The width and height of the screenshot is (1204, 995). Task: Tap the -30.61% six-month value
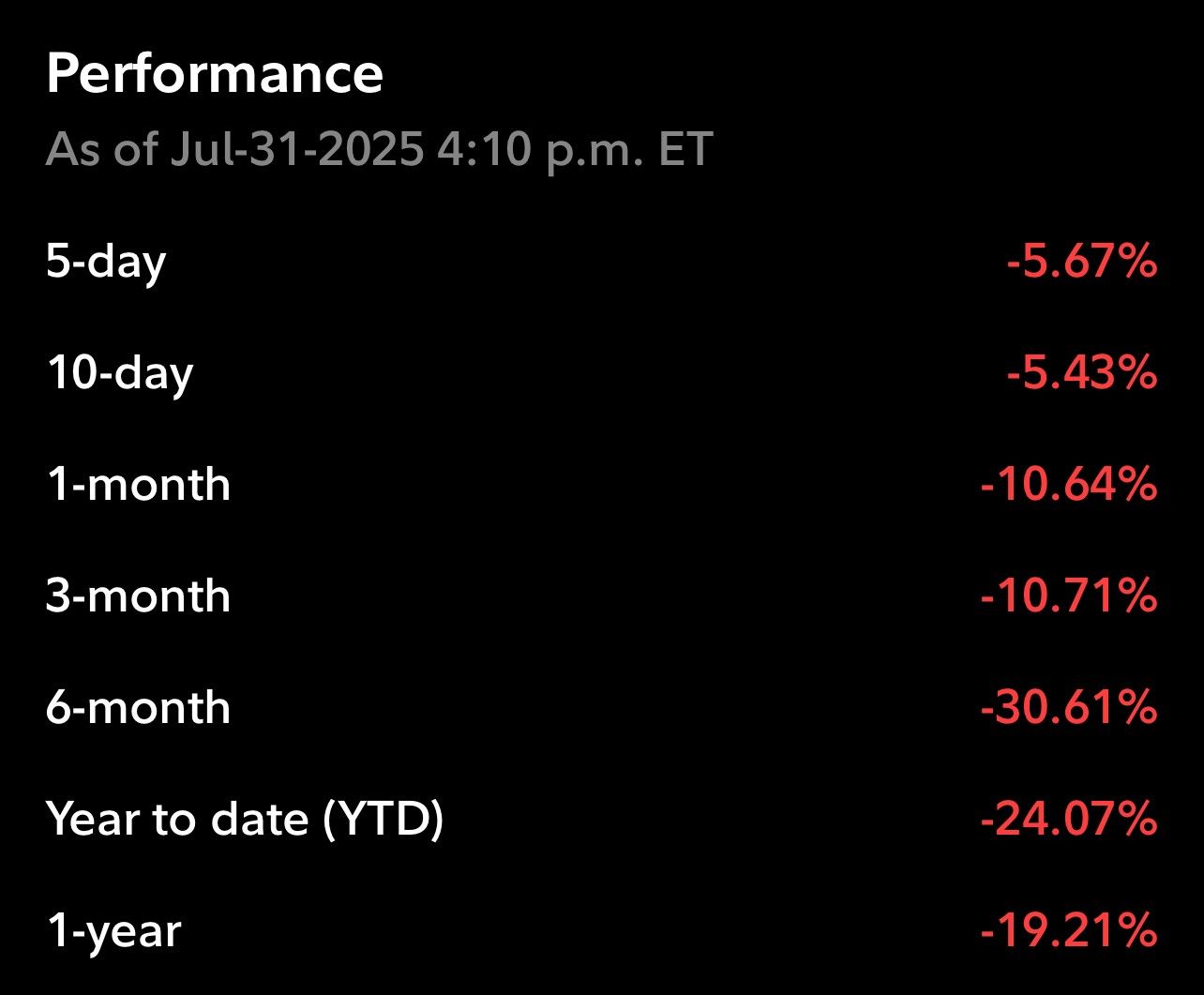tap(1069, 708)
